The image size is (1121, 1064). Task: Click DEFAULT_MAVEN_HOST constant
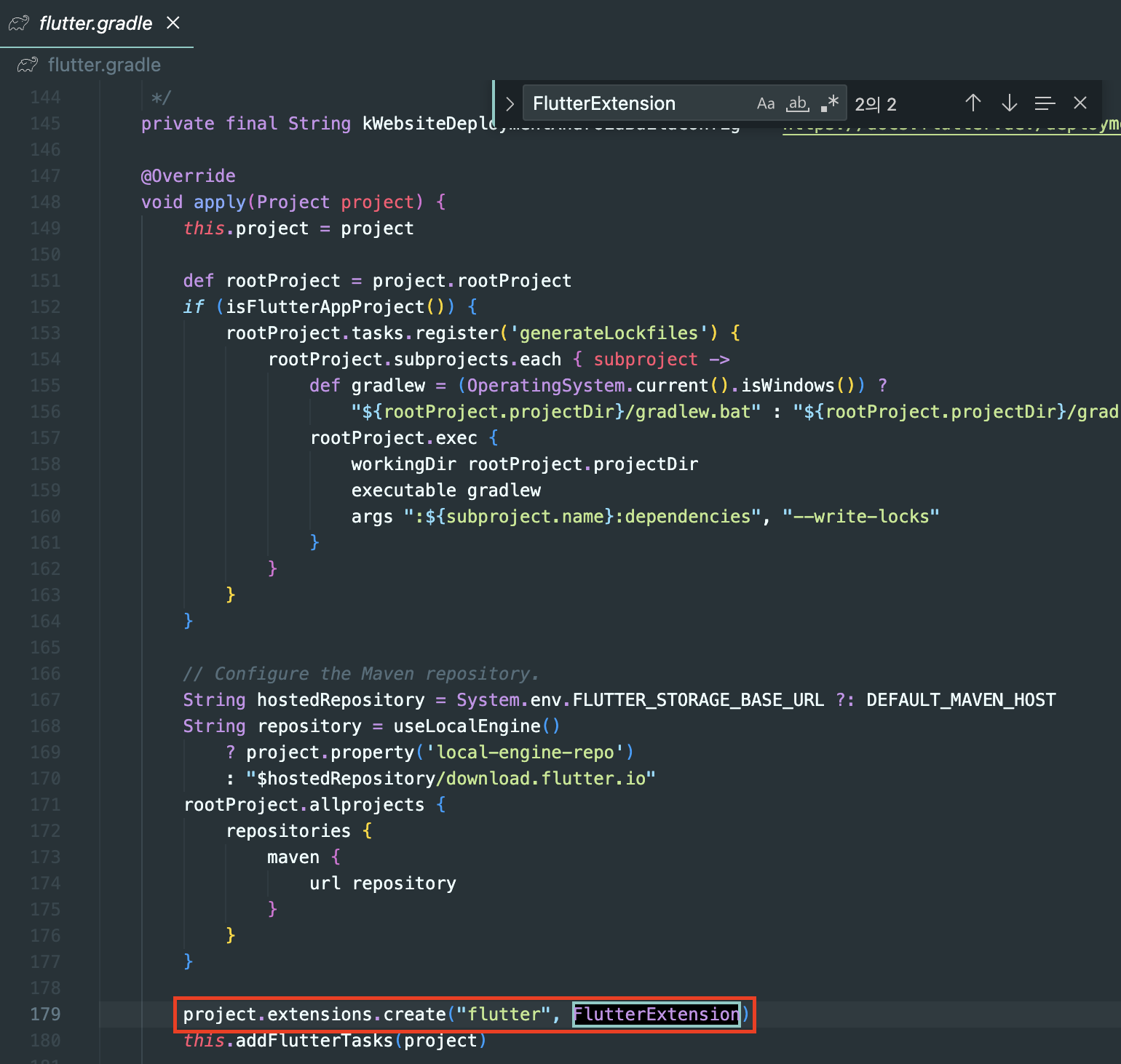[961, 699]
